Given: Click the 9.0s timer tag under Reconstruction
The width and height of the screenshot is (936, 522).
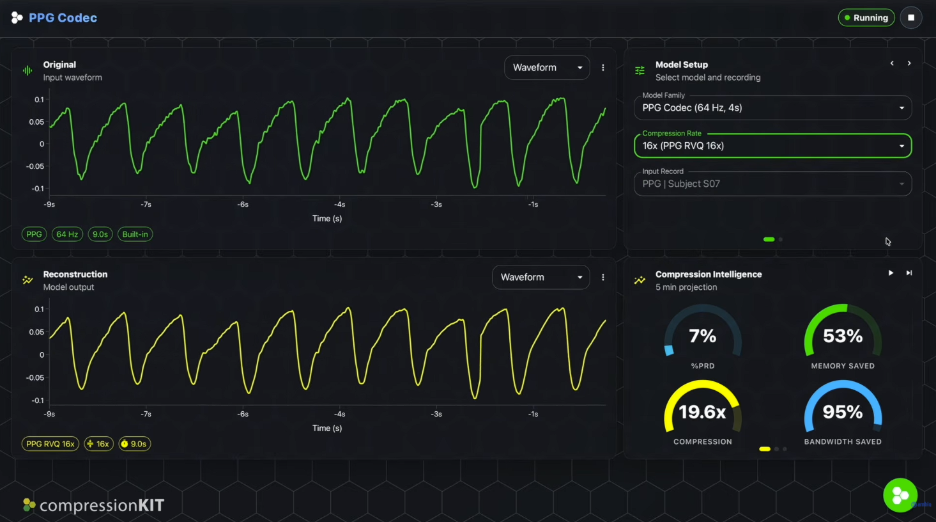Looking at the screenshot, I should pyautogui.click(x=134, y=444).
